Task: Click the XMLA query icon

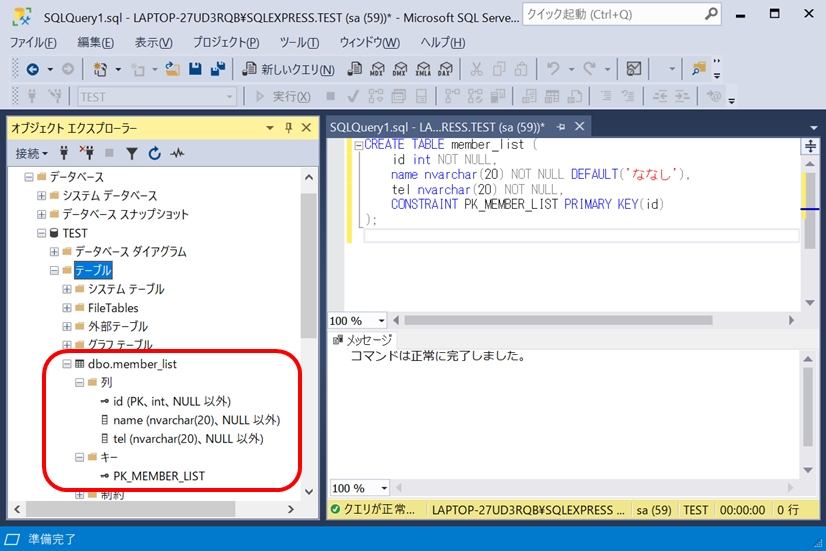Action: (x=423, y=69)
